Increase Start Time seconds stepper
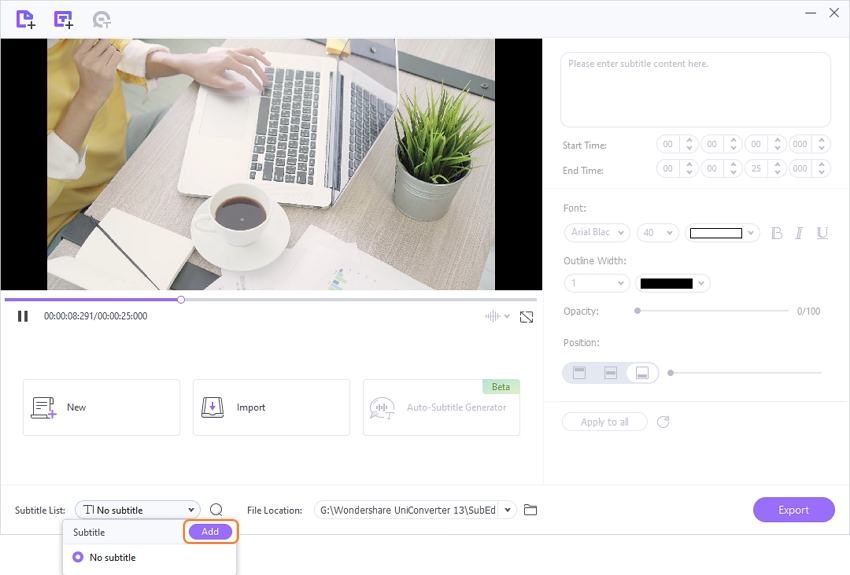The height and width of the screenshot is (575, 850). [x=777, y=140]
